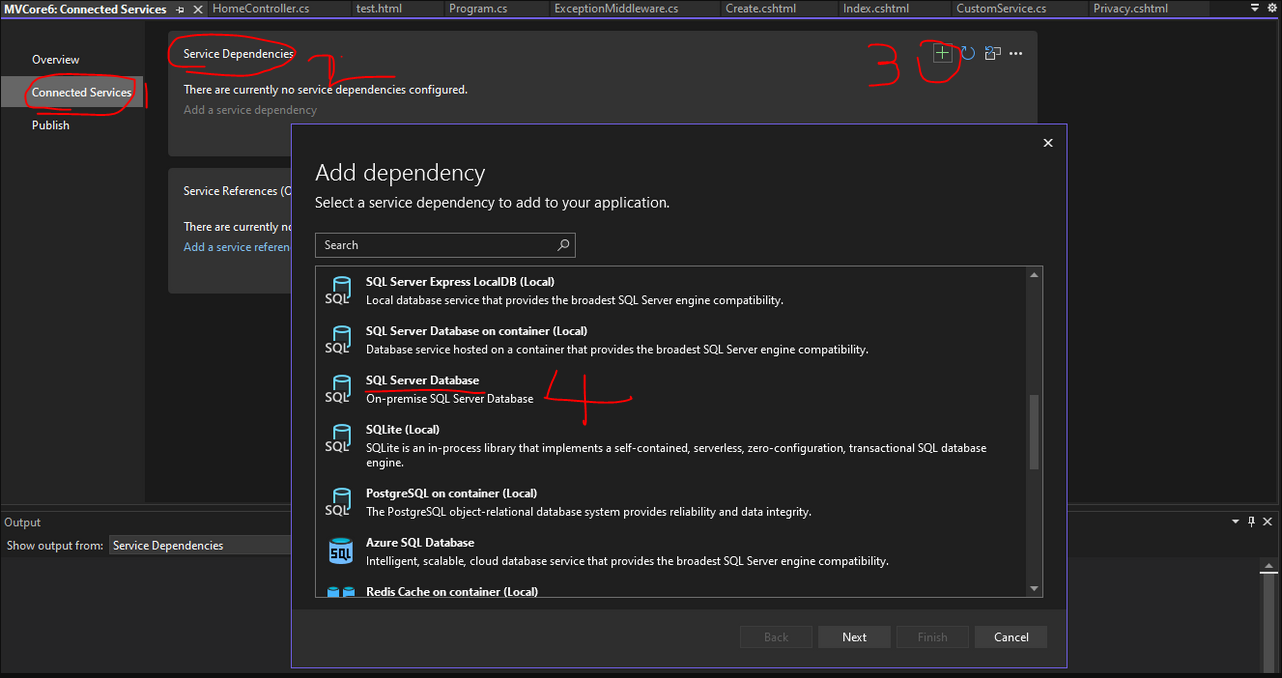1282x678 pixels.
Task: Open the Index.cshtml tab
Action: pos(876,8)
